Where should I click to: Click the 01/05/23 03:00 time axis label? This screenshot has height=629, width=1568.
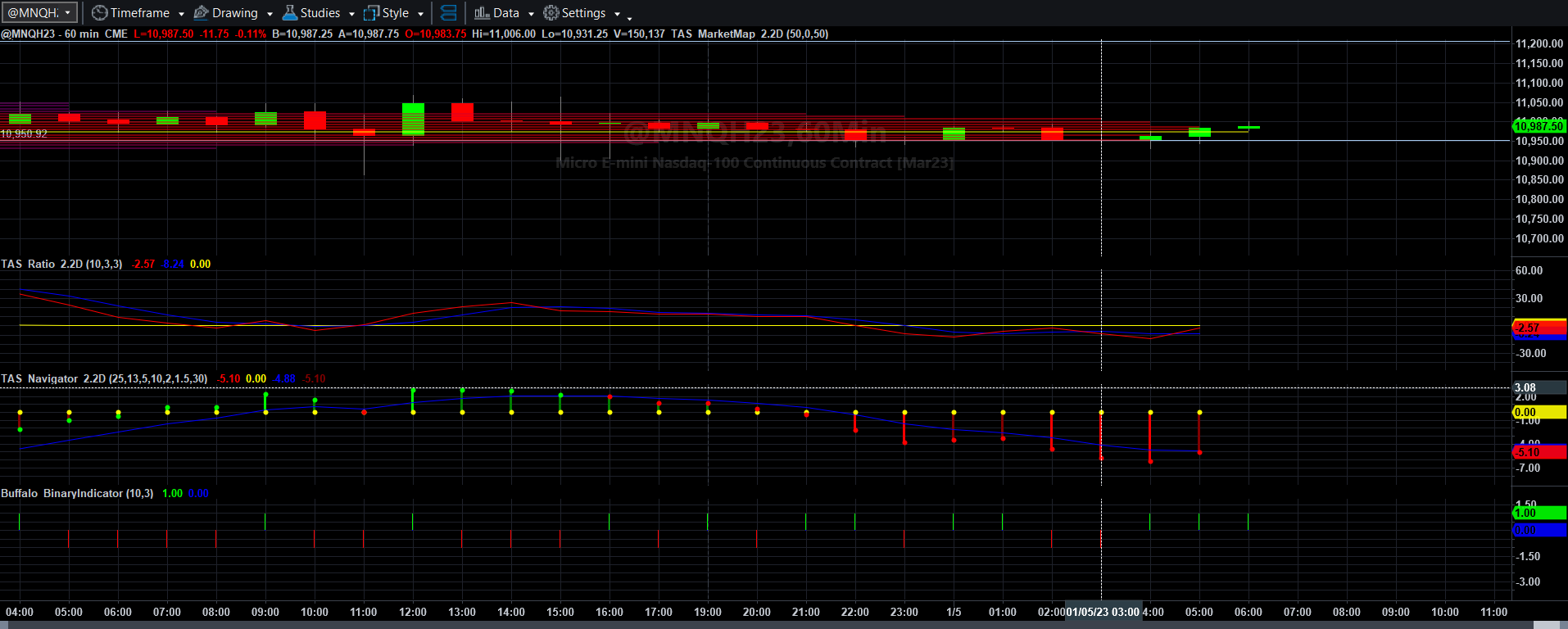pyautogui.click(x=1103, y=612)
